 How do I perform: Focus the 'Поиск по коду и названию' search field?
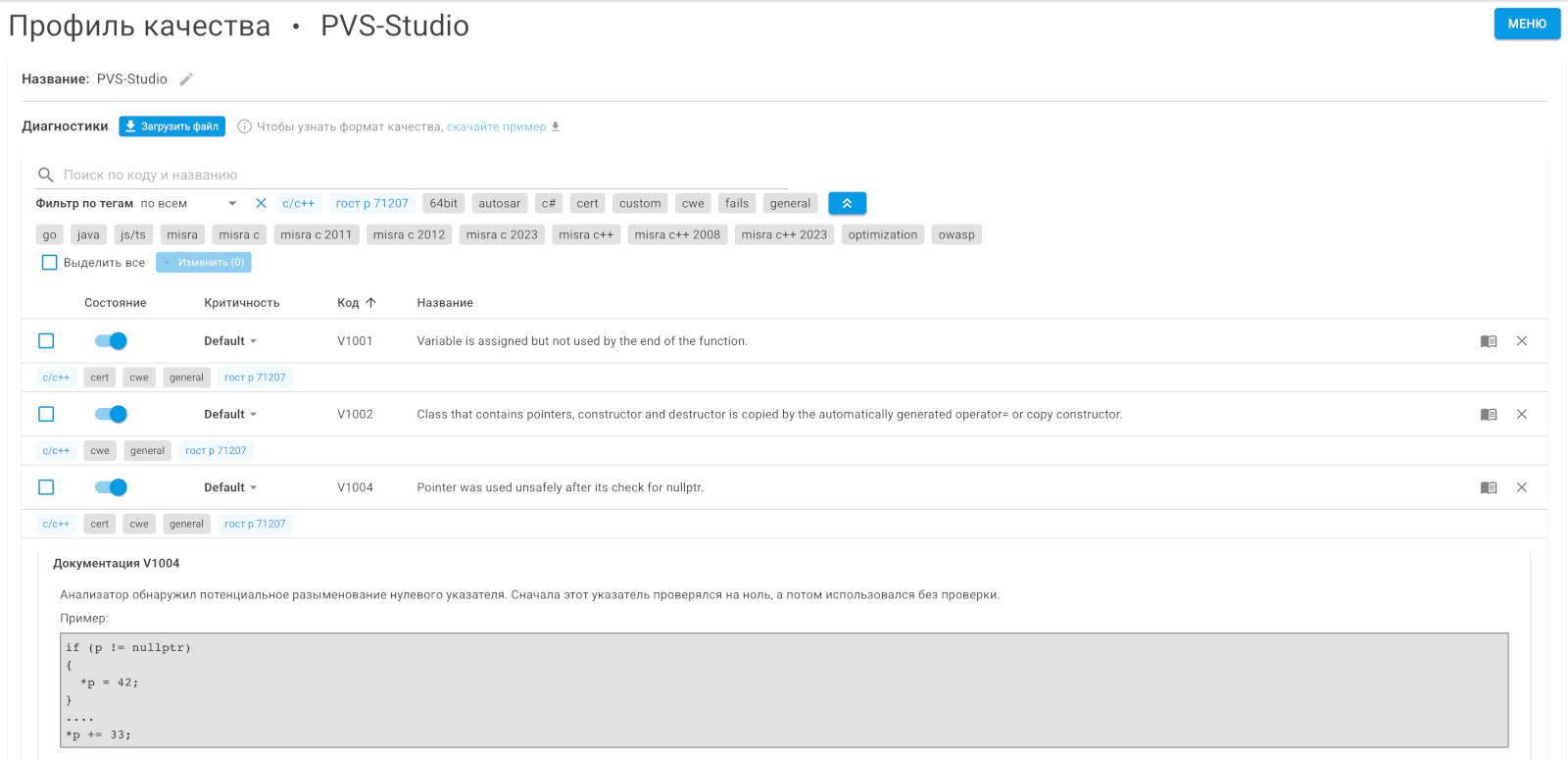click(x=412, y=175)
